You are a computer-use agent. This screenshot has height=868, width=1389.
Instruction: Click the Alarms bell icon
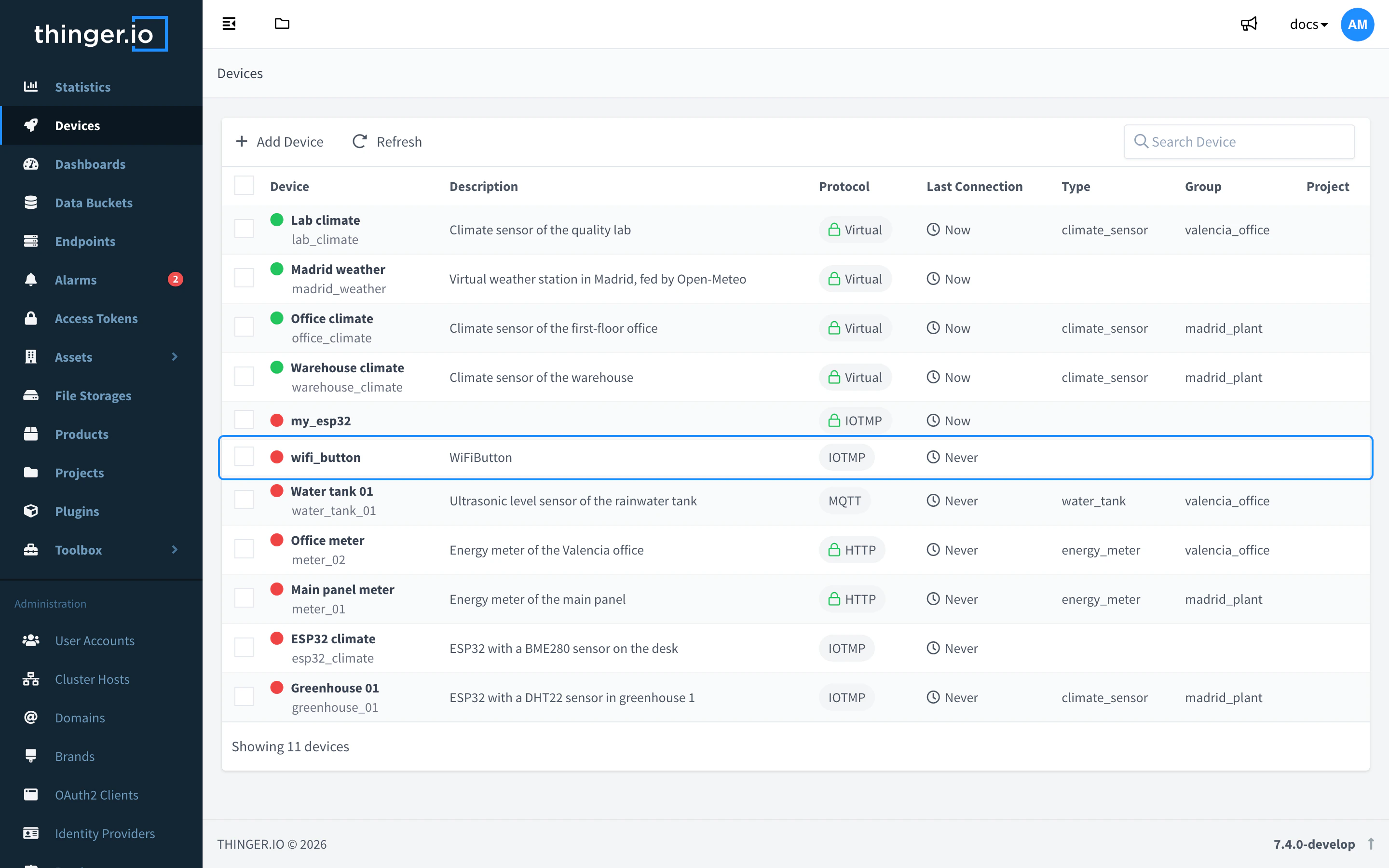[x=31, y=280]
